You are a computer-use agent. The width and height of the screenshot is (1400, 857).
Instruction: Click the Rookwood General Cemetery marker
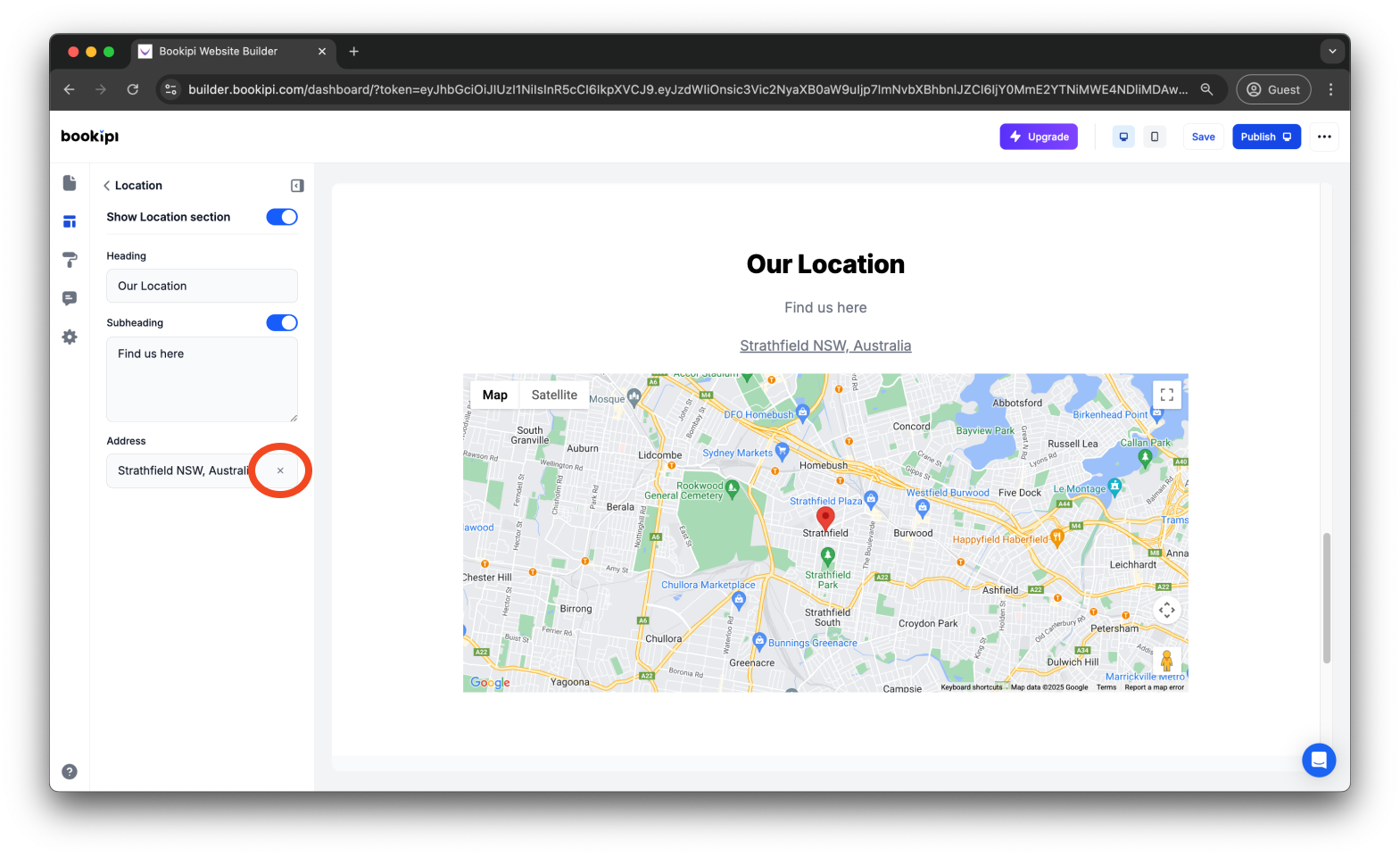pyautogui.click(x=733, y=488)
